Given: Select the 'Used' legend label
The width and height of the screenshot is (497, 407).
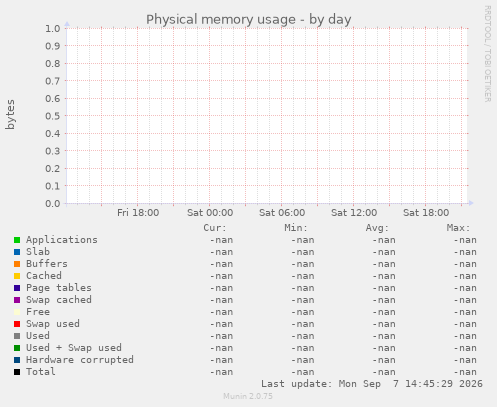Looking at the screenshot, I should tap(38, 336).
